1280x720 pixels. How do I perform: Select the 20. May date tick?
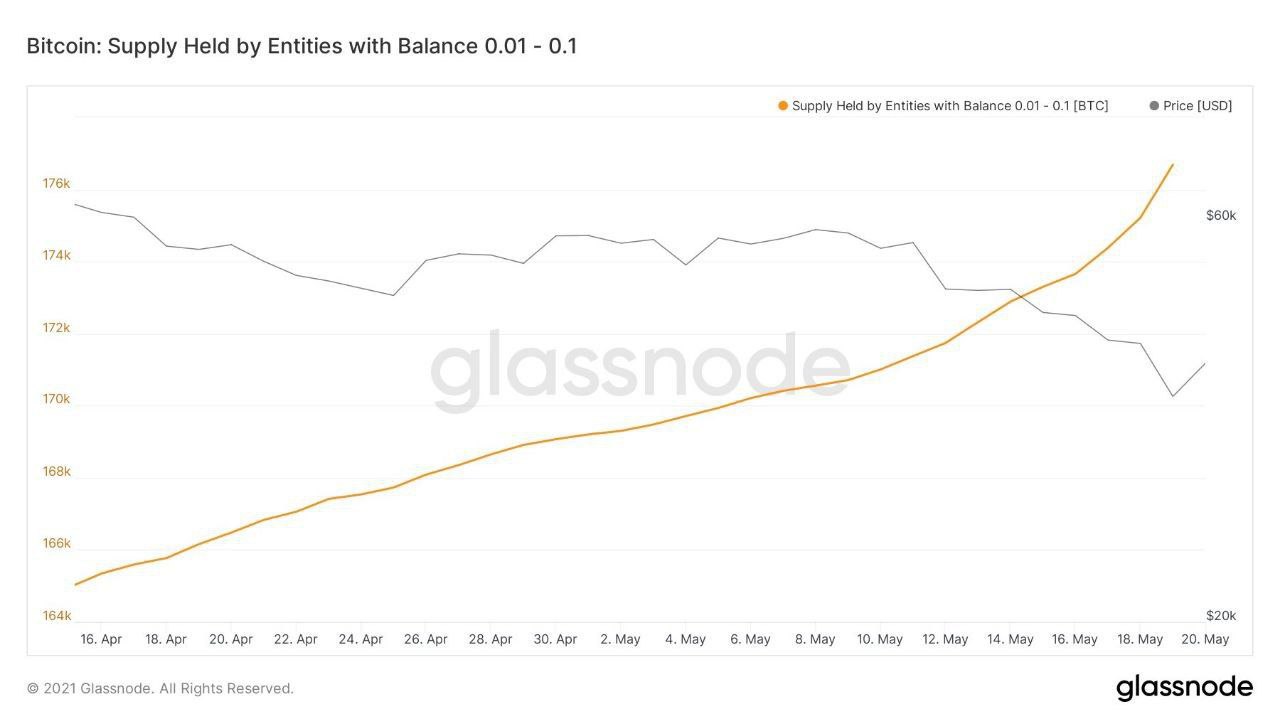point(1205,639)
